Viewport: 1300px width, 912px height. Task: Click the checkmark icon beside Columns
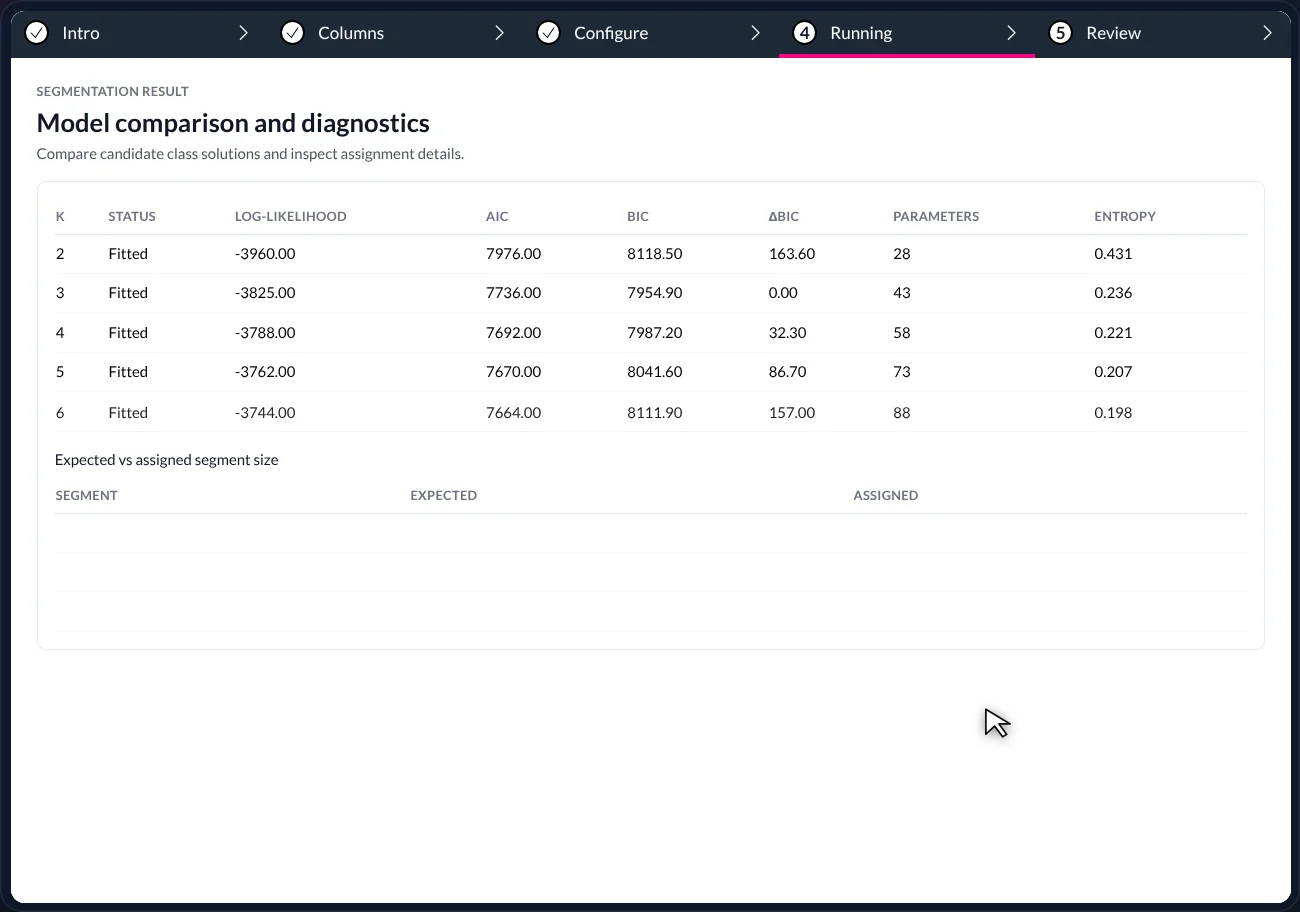(x=292, y=33)
